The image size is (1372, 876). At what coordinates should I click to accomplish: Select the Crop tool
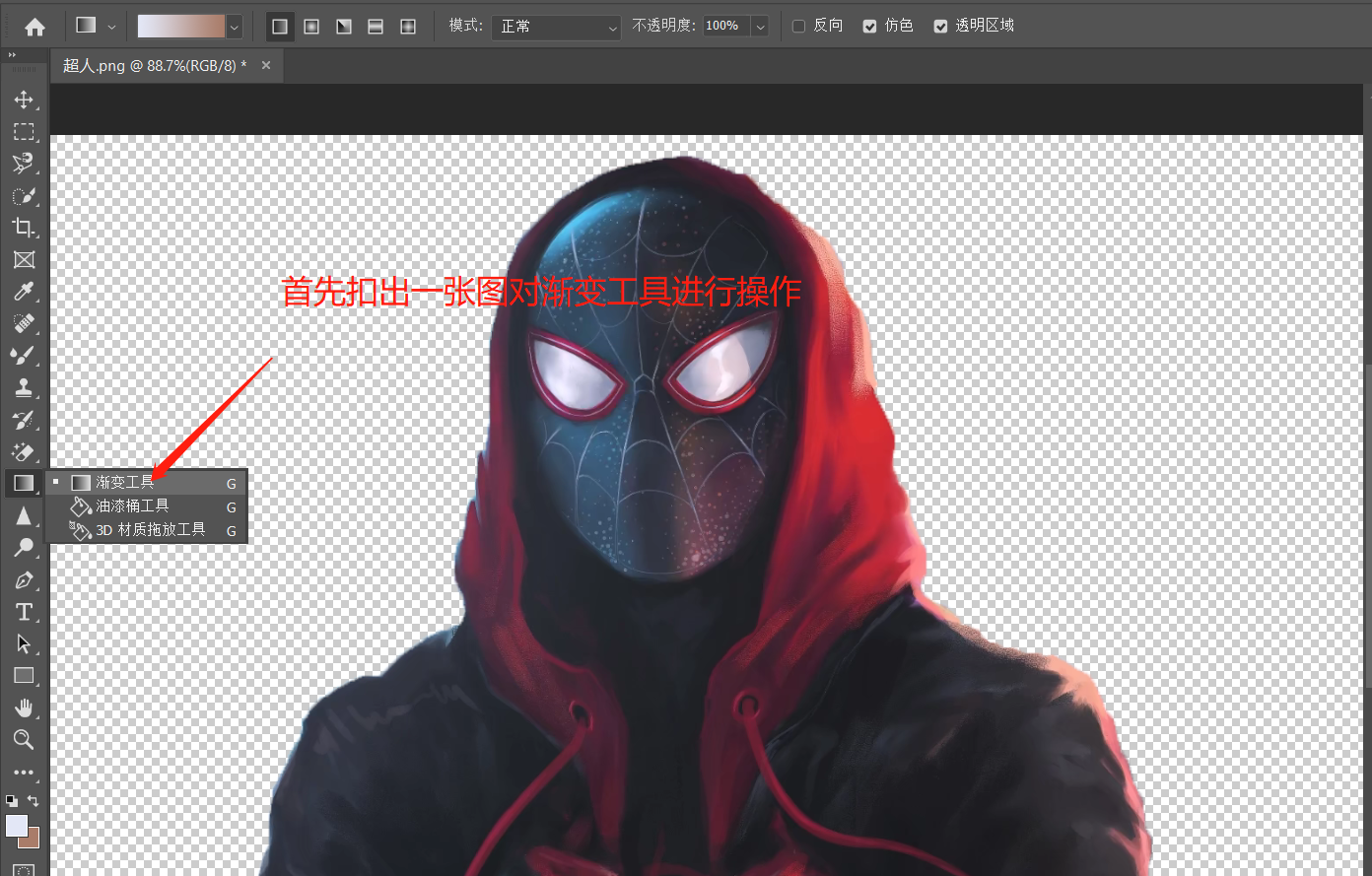point(24,228)
